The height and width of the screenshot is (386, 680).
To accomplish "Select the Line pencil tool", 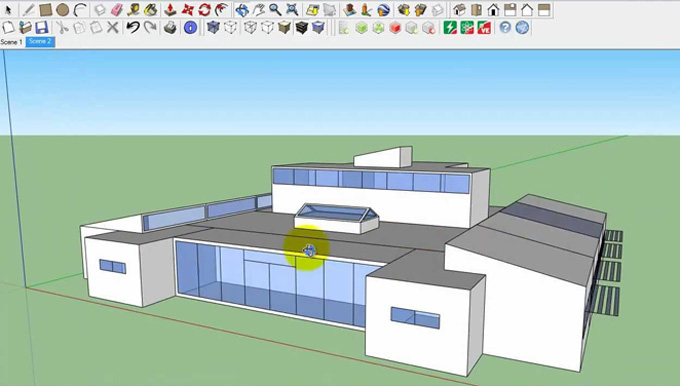I will 28,10.
